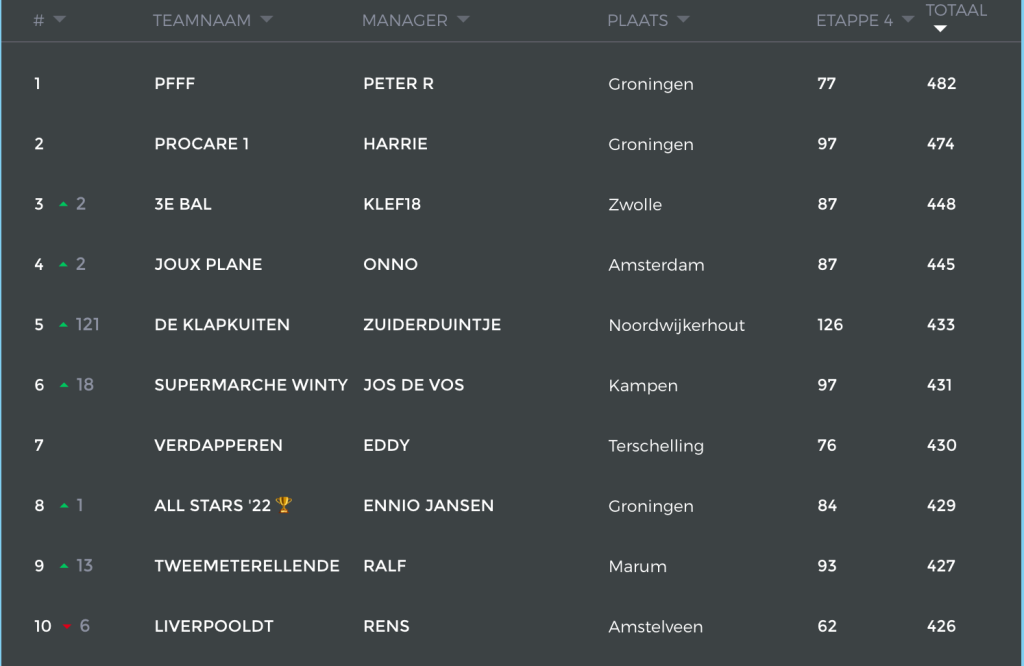This screenshot has height=666, width=1024.
Task: Select the VERDAPPEREN team row
Action: tap(512, 445)
